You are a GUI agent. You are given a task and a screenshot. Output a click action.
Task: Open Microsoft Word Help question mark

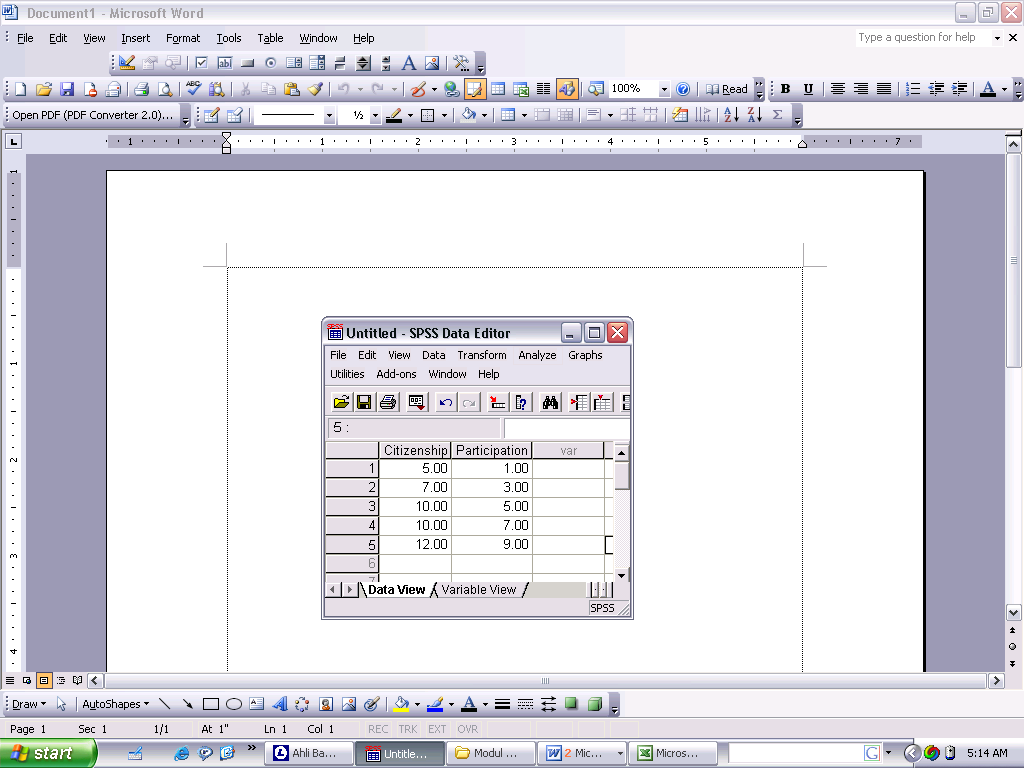[x=682, y=89]
